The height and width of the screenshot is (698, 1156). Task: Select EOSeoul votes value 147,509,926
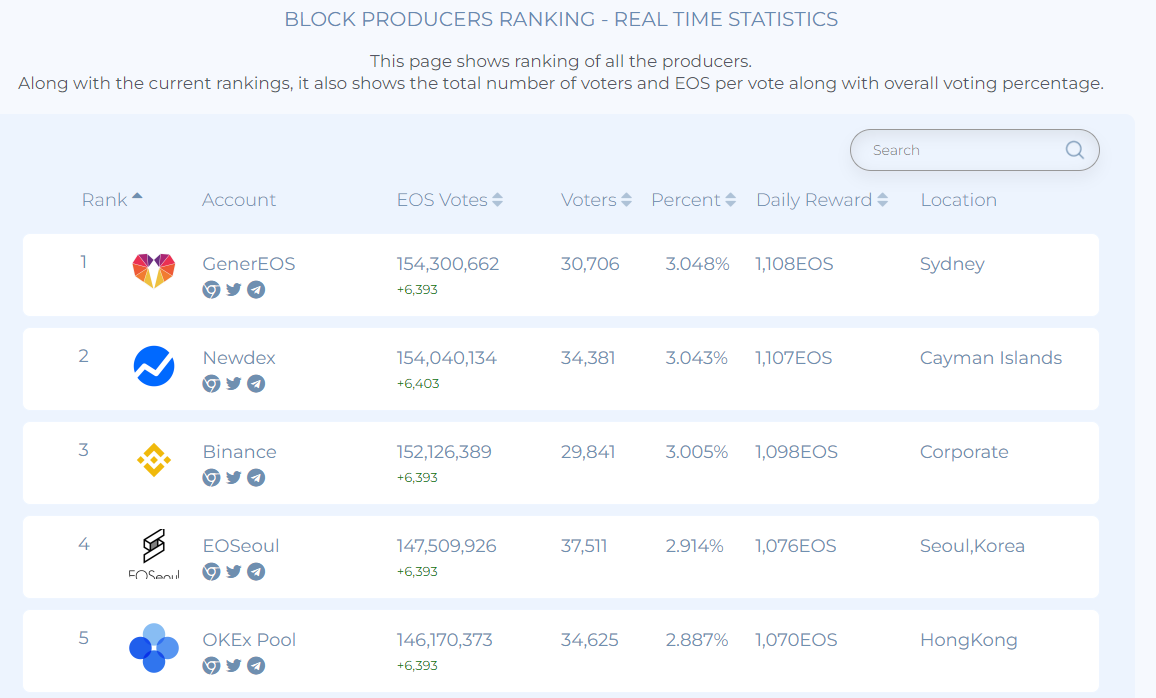(x=446, y=546)
